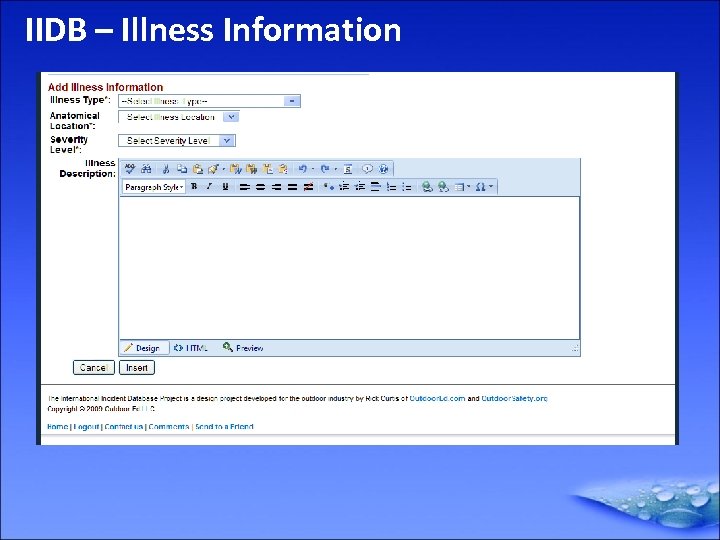Insert a horizontal rule

click(376, 187)
